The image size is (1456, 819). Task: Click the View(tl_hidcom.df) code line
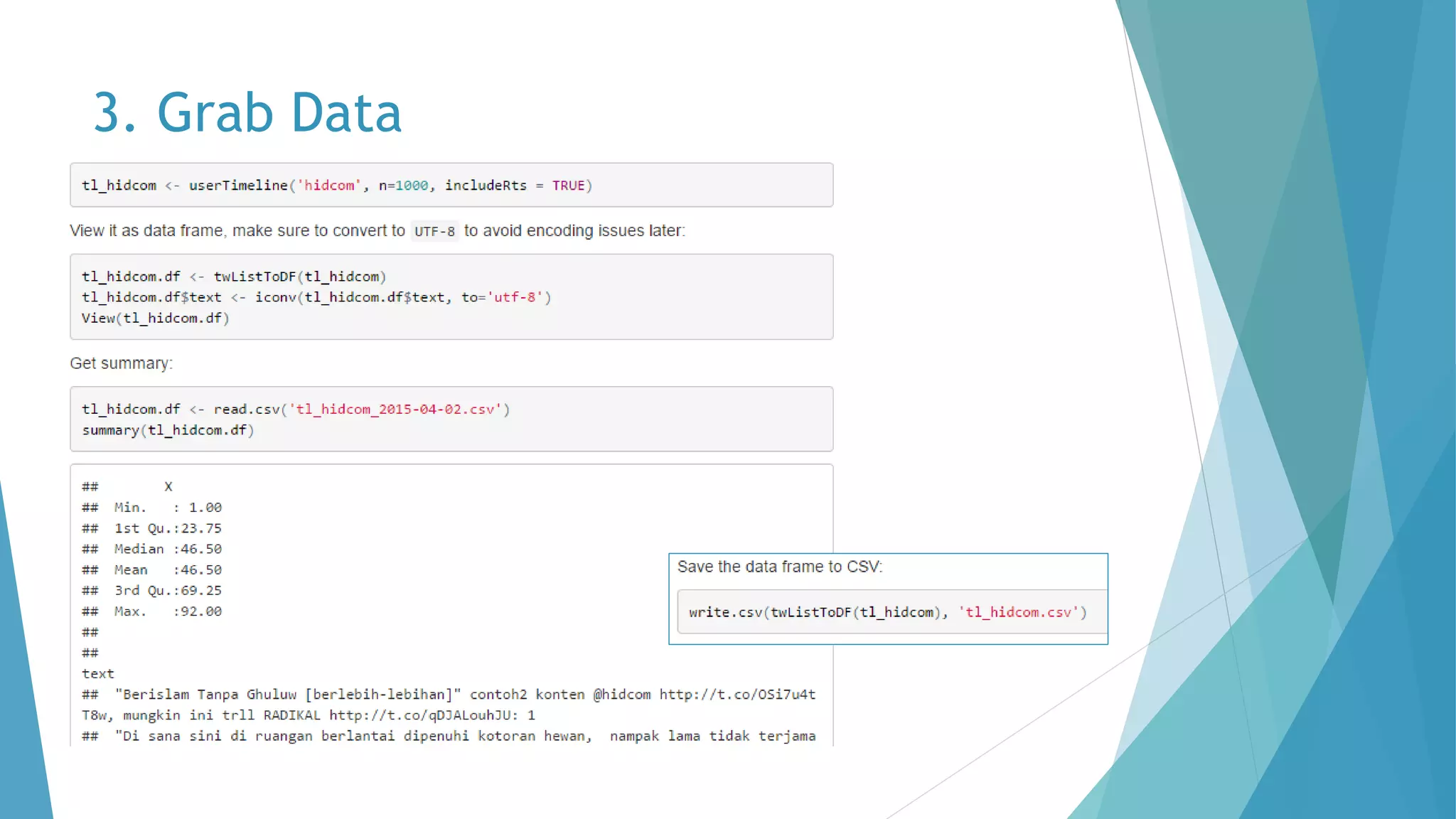click(x=155, y=318)
